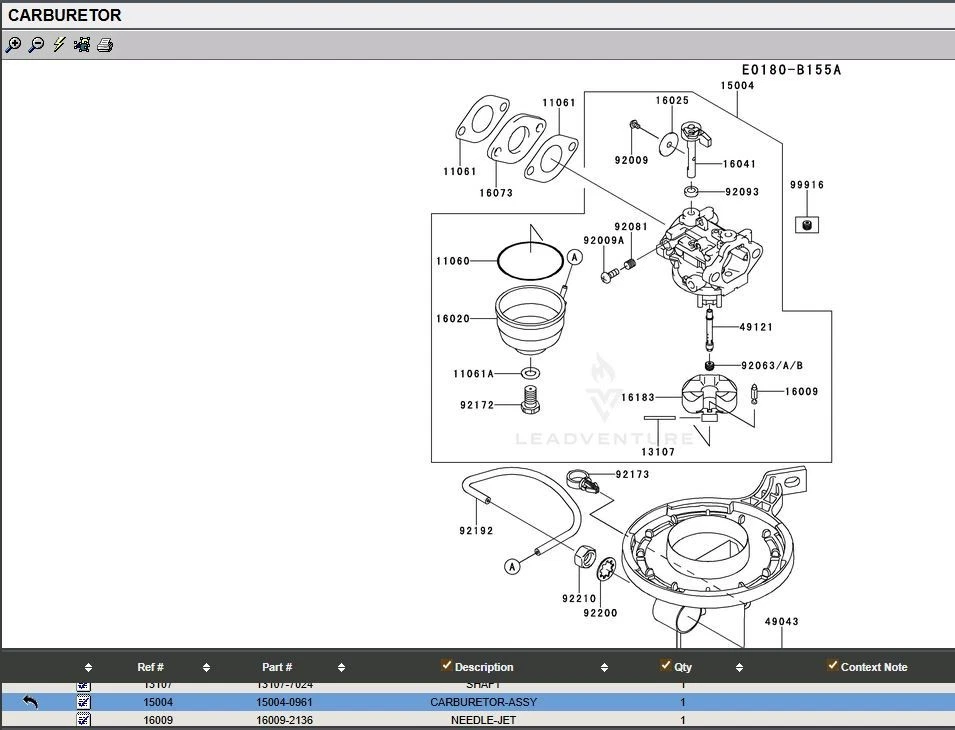
Task: Select part number 16009-2136 in the table
Action: coord(284,720)
